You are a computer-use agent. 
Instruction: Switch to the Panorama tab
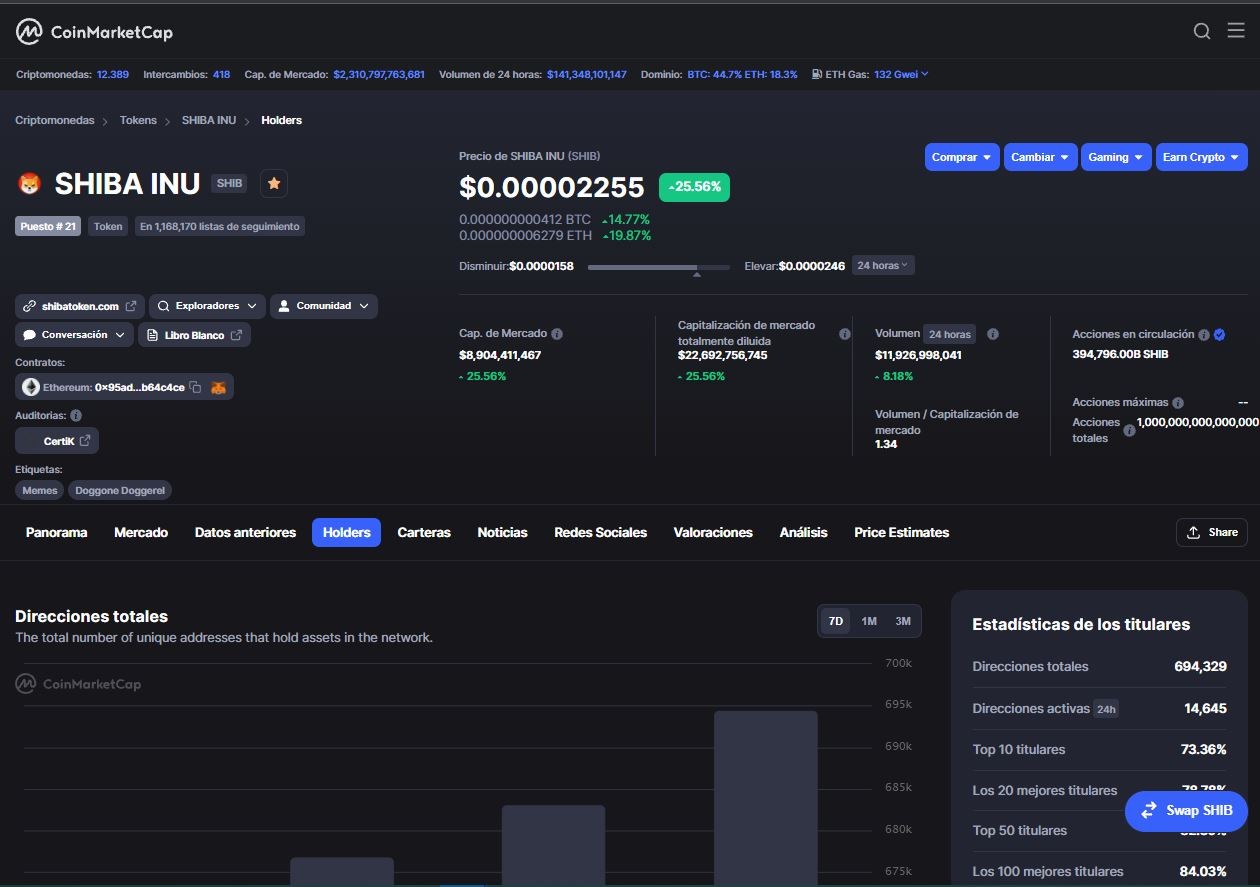tap(57, 532)
